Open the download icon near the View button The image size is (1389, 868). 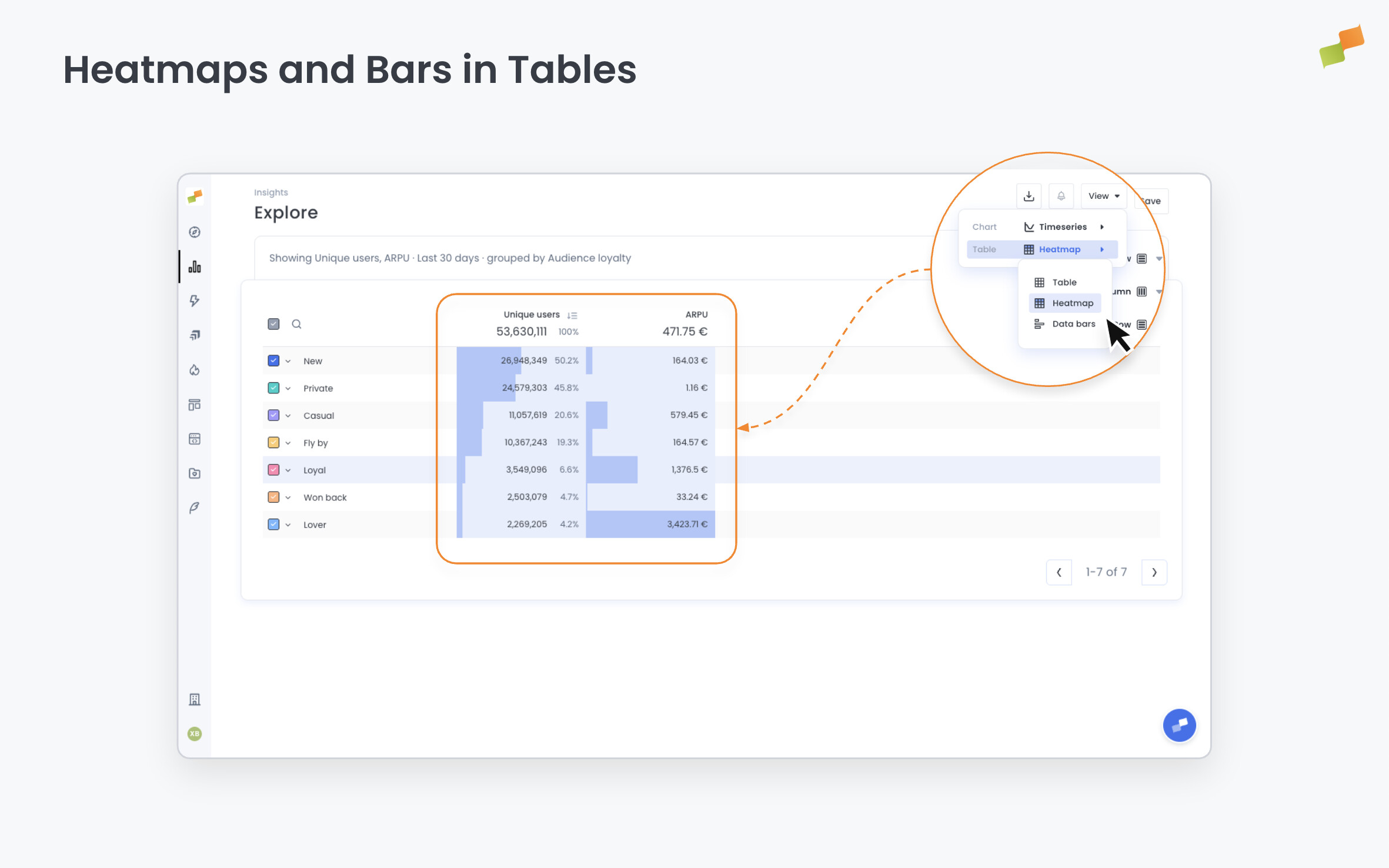(1029, 196)
